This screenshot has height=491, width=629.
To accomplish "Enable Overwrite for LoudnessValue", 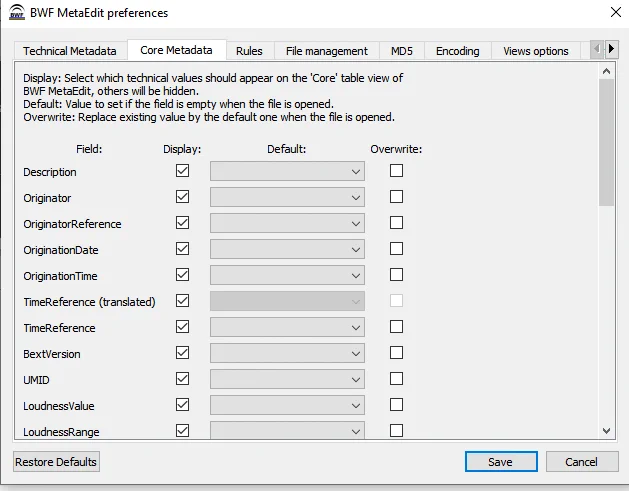I will (x=396, y=404).
